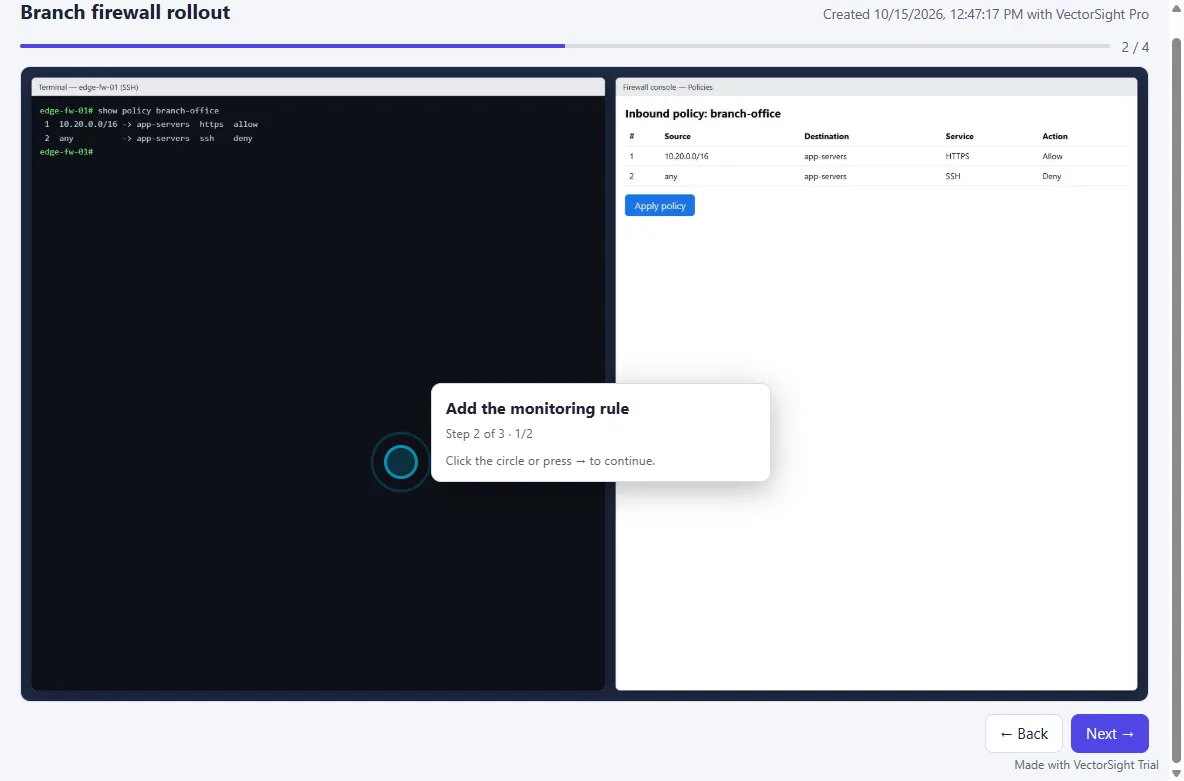The width and height of the screenshot is (1184, 781).
Task: Click the HTTPS service cell
Action: (957, 156)
